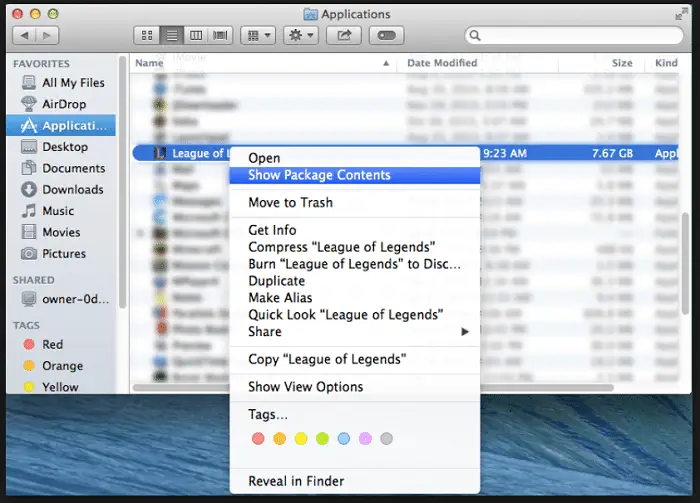This screenshot has height=503, width=700.
Task: Choose Reveal in Finder
Action: (354, 481)
